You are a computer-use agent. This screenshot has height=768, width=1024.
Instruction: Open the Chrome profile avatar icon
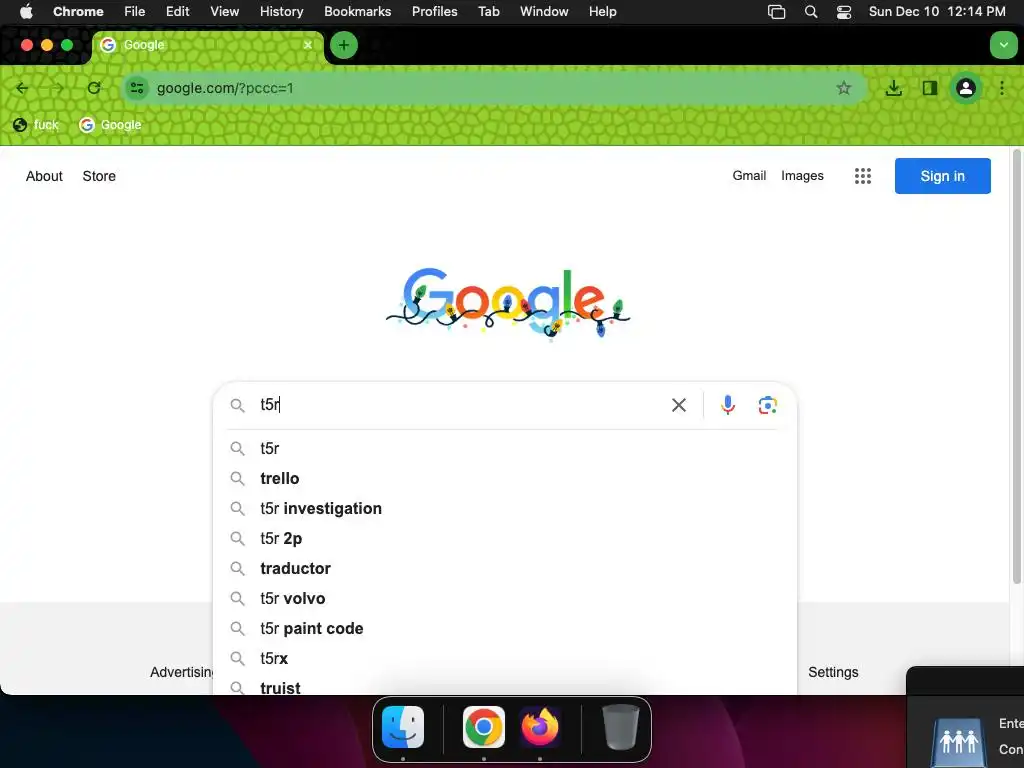(965, 88)
